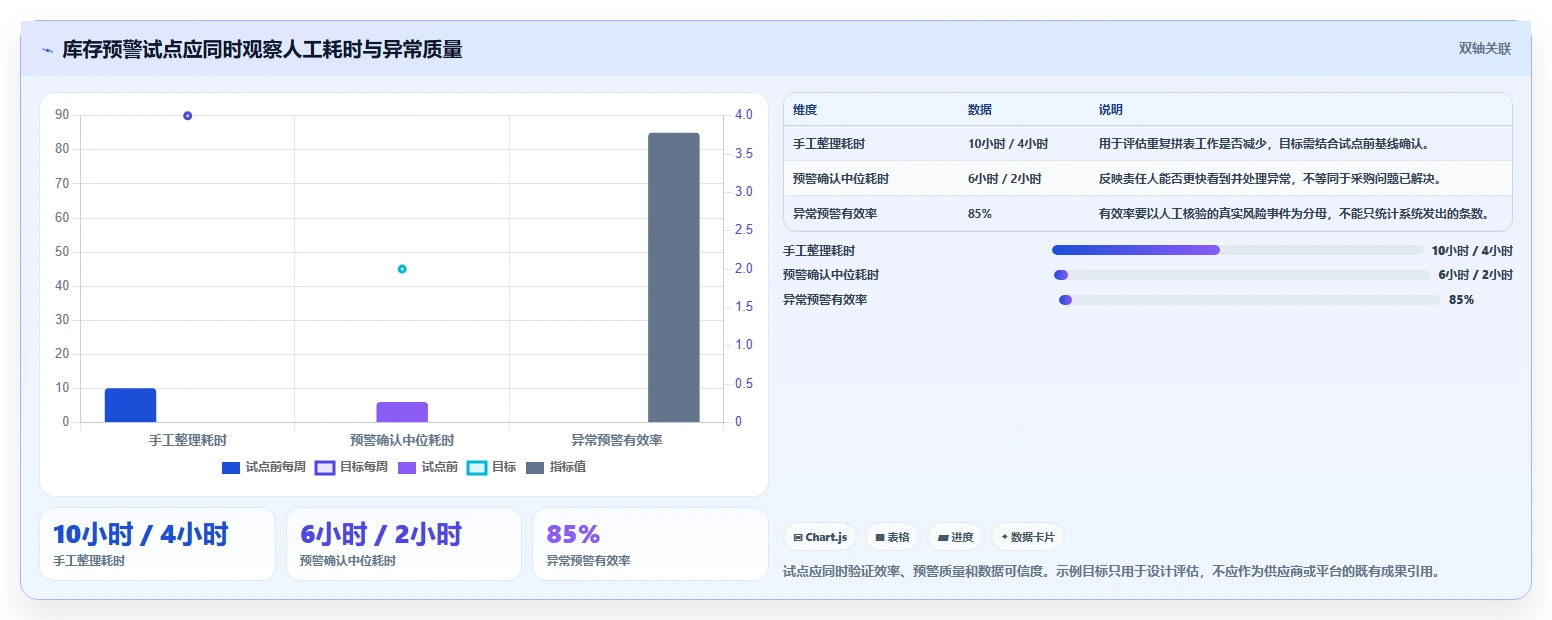Select the Chart.js chip
Viewport: 1552px width, 620px height.
click(x=820, y=537)
